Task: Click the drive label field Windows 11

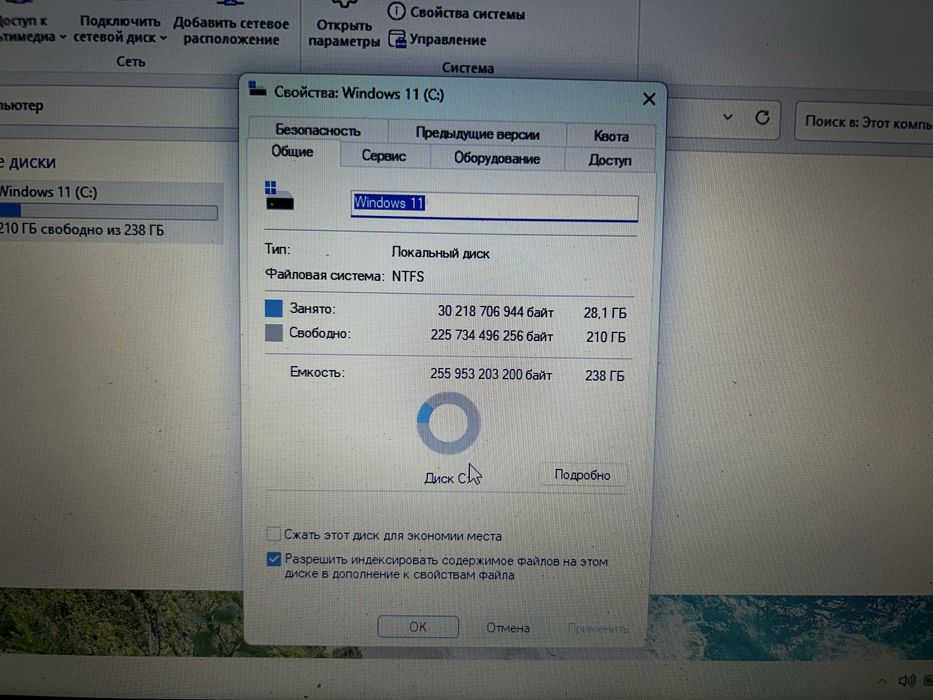Action: point(494,207)
